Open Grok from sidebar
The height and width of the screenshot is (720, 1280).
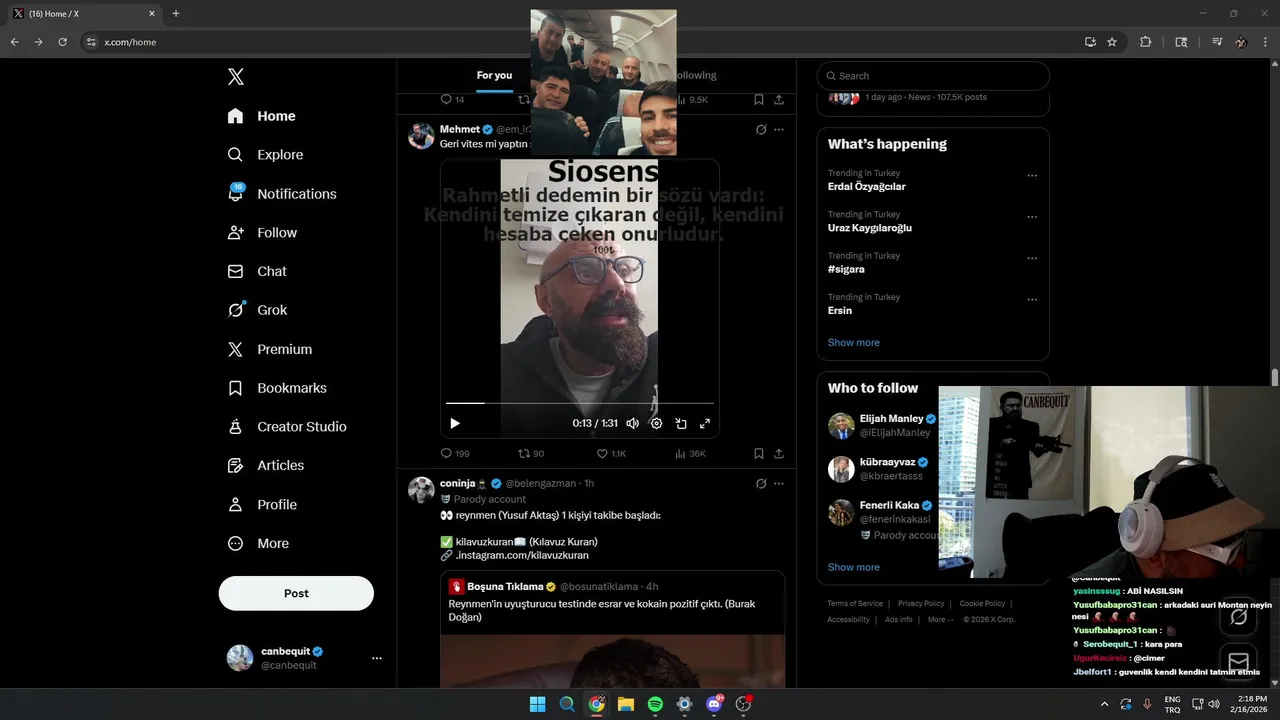point(257,310)
